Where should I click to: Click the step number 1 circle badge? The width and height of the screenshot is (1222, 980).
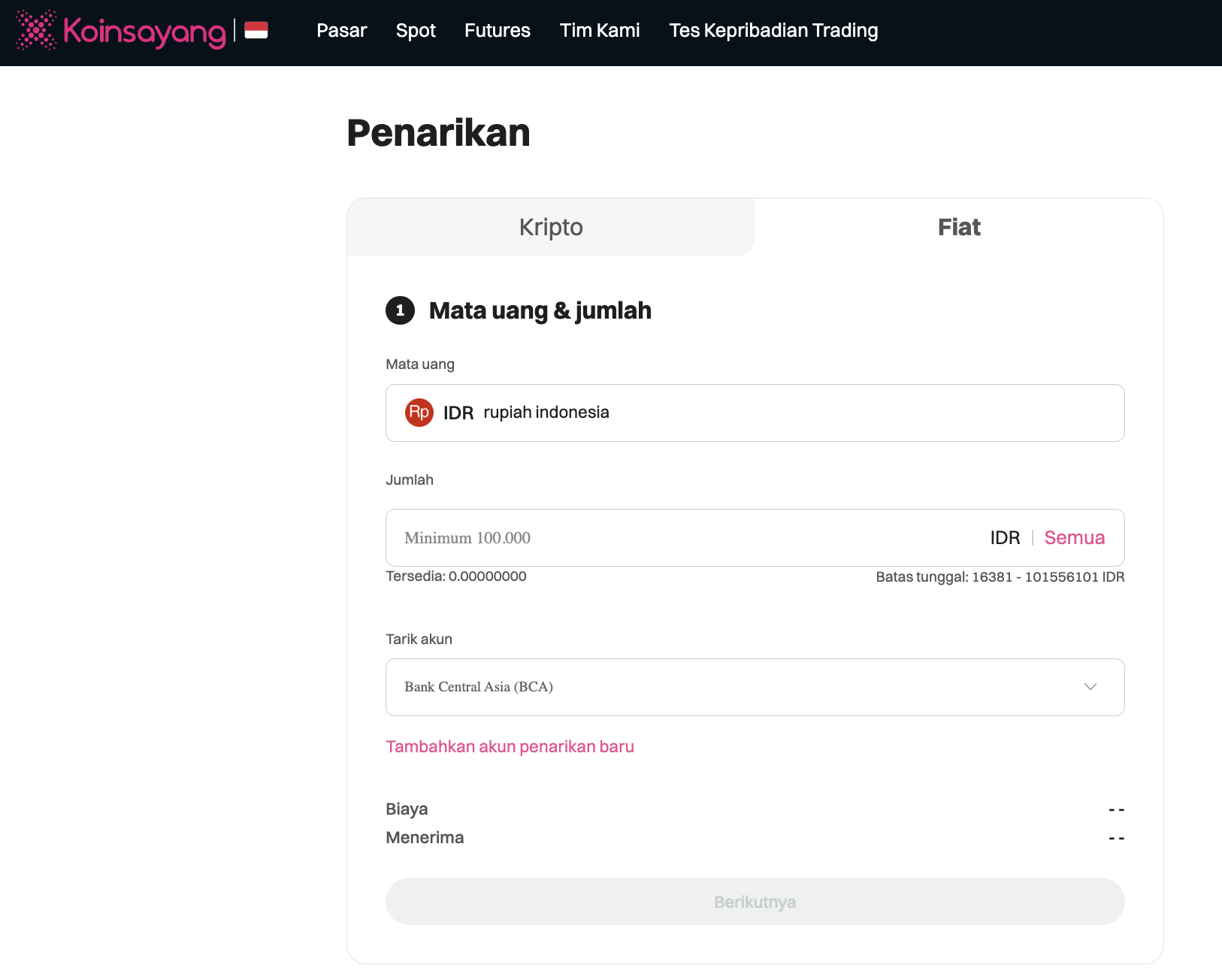pyautogui.click(x=400, y=310)
